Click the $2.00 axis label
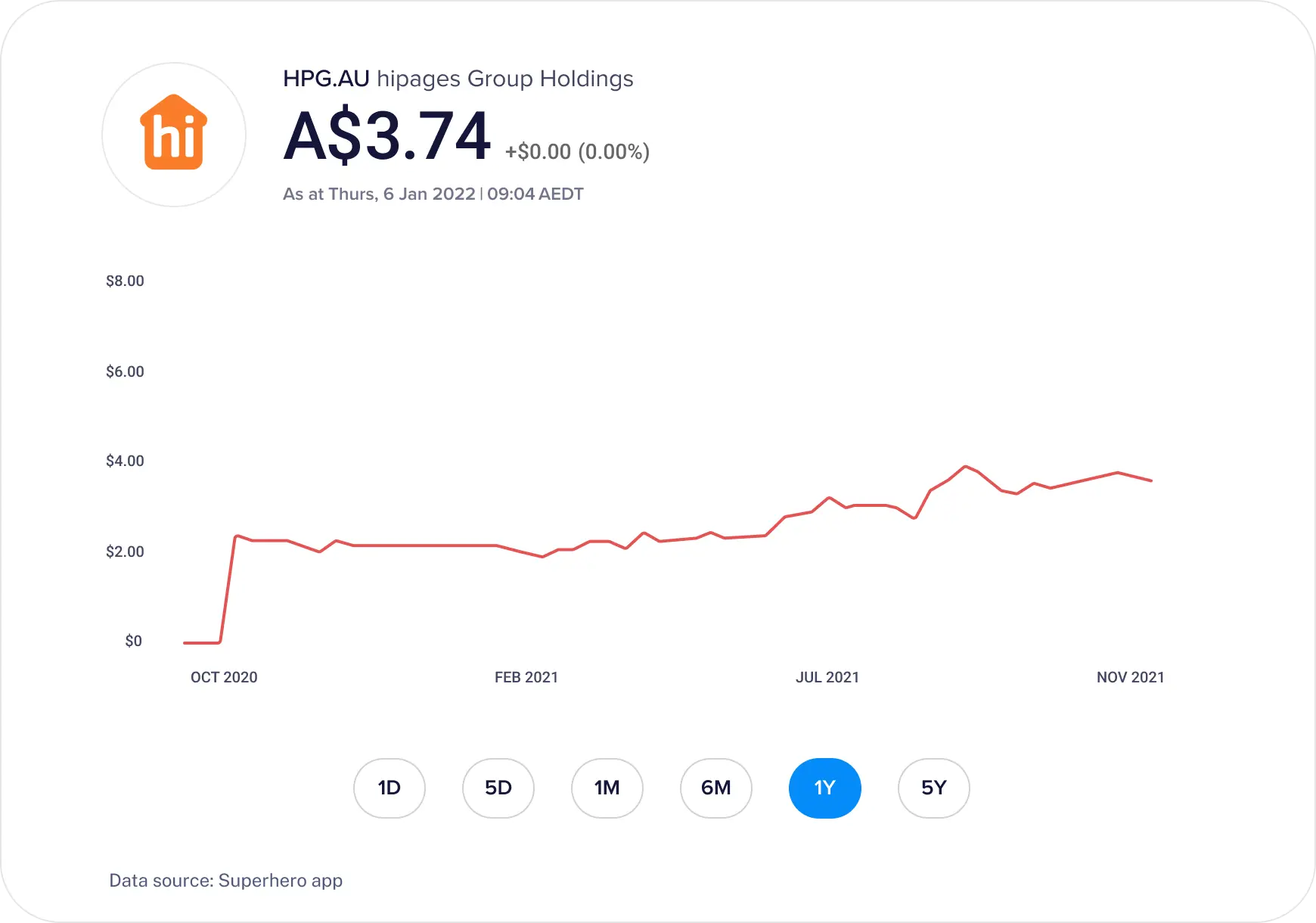1316x923 pixels. [125, 552]
